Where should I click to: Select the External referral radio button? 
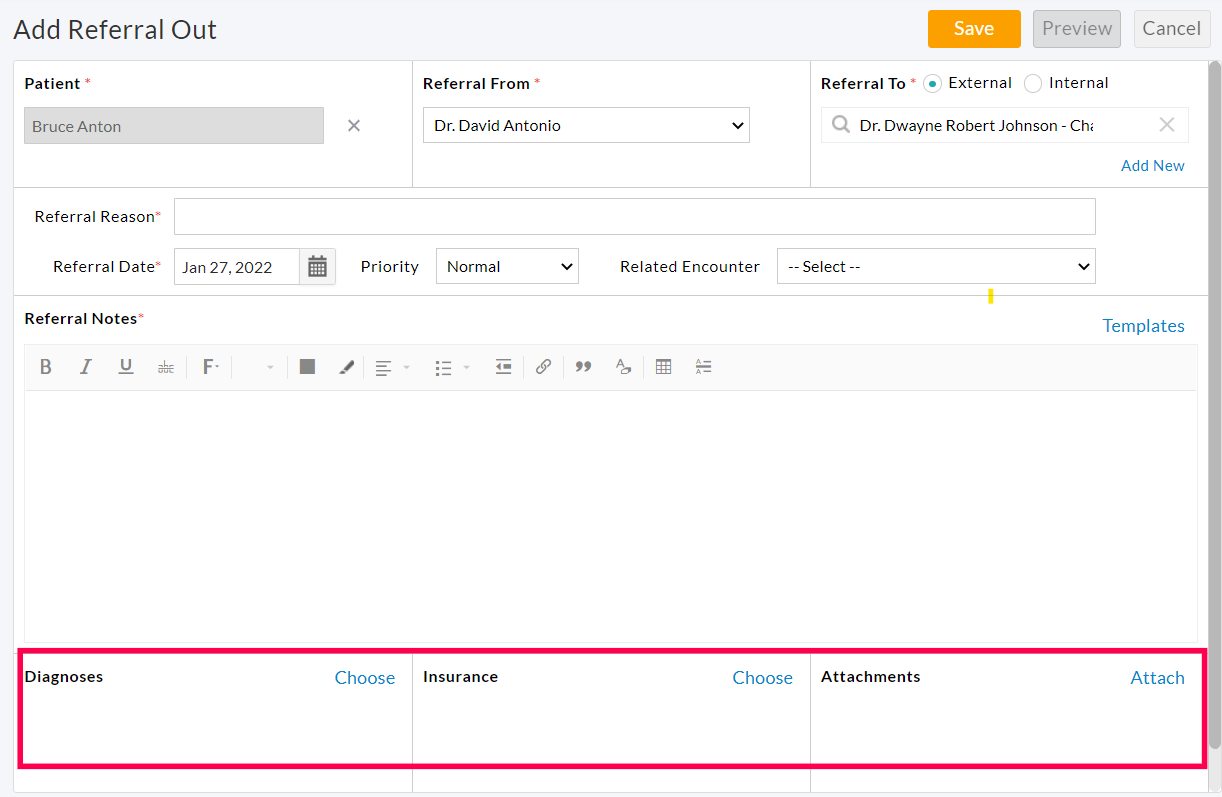click(x=931, y=83)
